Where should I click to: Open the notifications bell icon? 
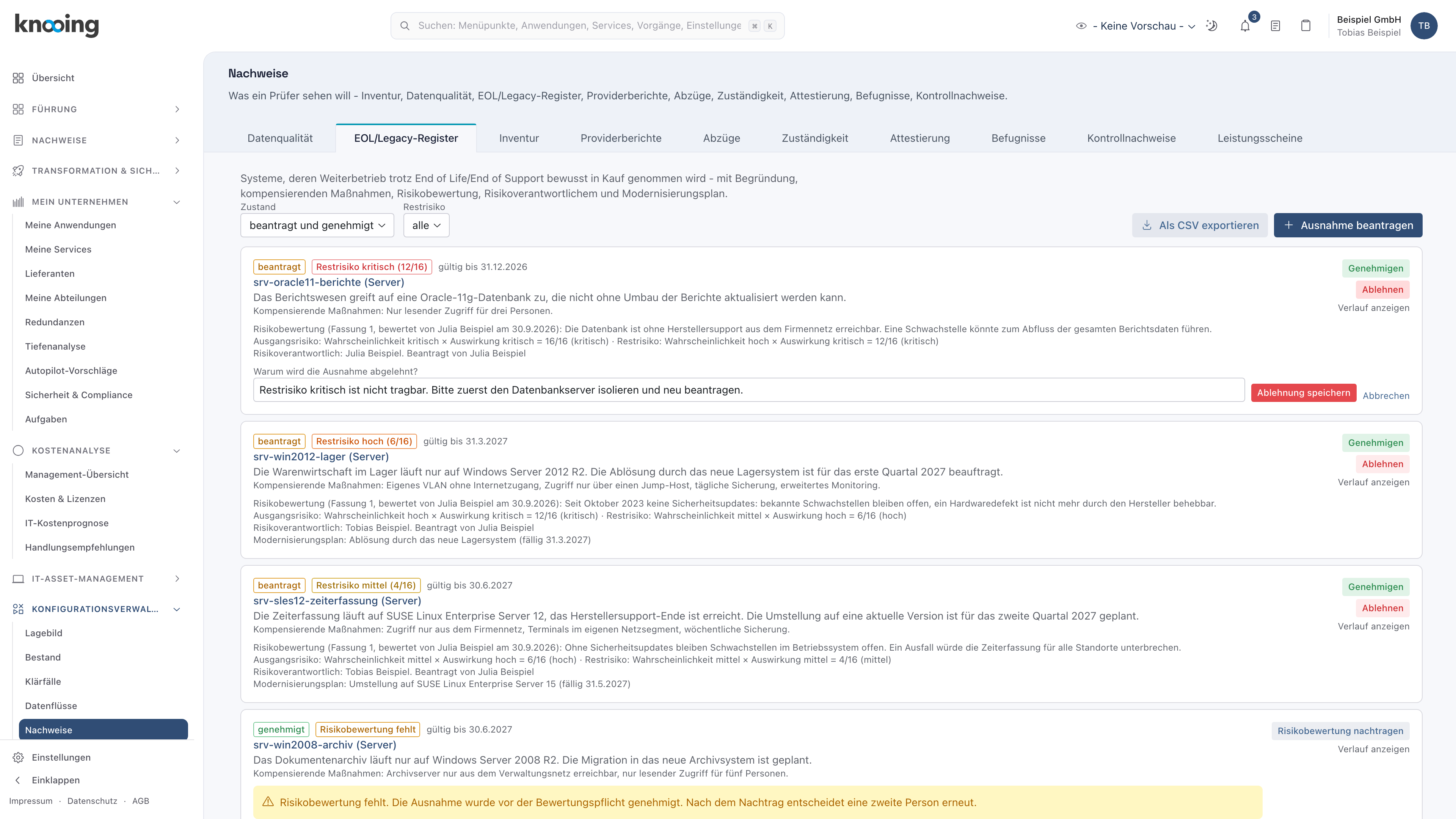(x=1244, y=26)
